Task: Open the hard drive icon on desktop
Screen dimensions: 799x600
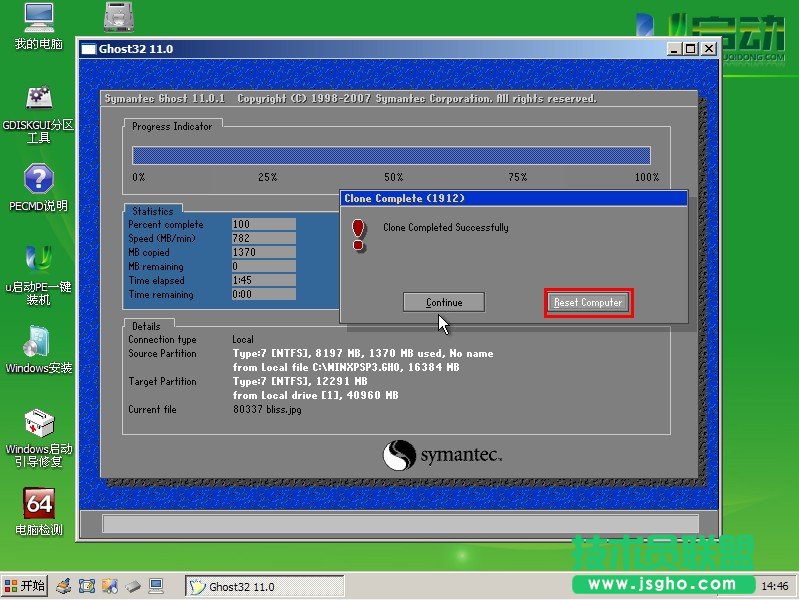Action: 120,17
